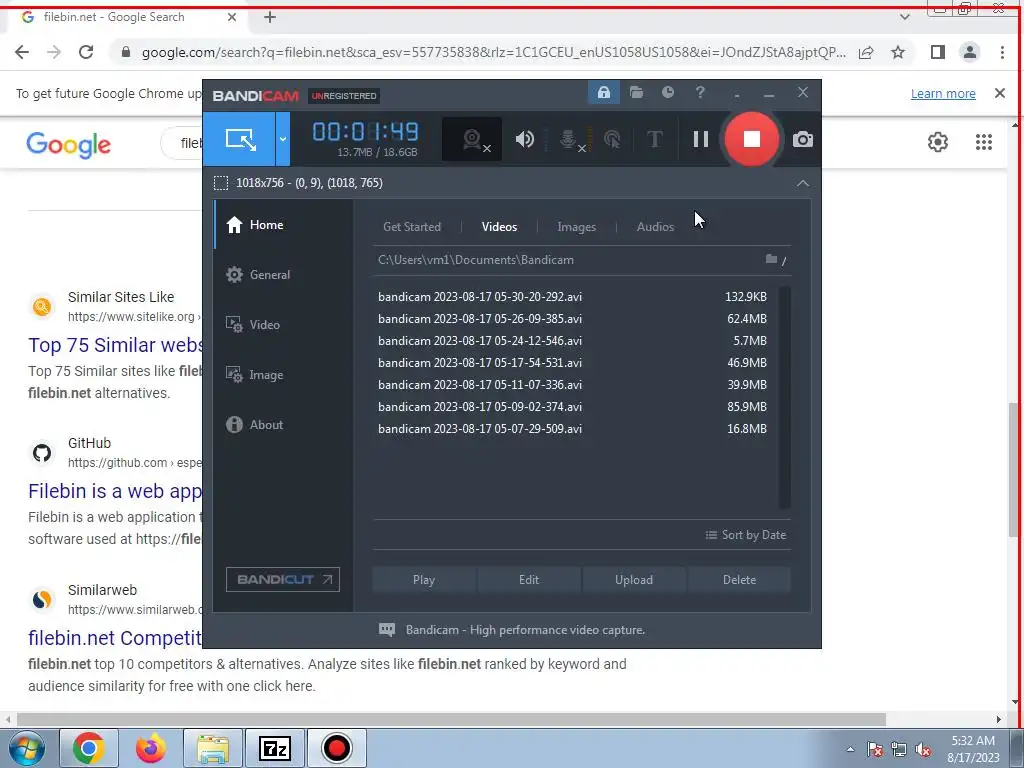
Task: Select bandicam 2023-08-17 05-24-12-546.avi
Action: tap(572, 341)
